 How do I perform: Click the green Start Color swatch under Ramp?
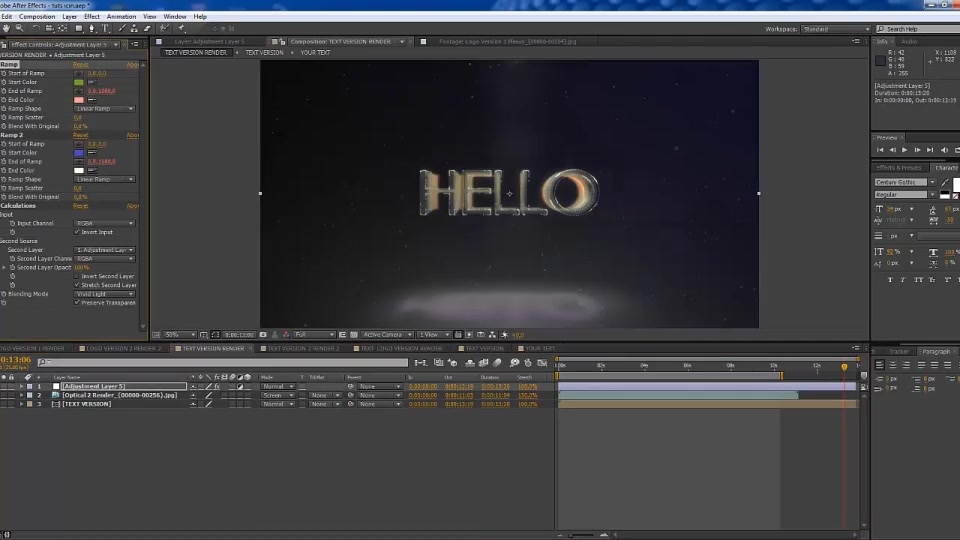click(78, 82)
